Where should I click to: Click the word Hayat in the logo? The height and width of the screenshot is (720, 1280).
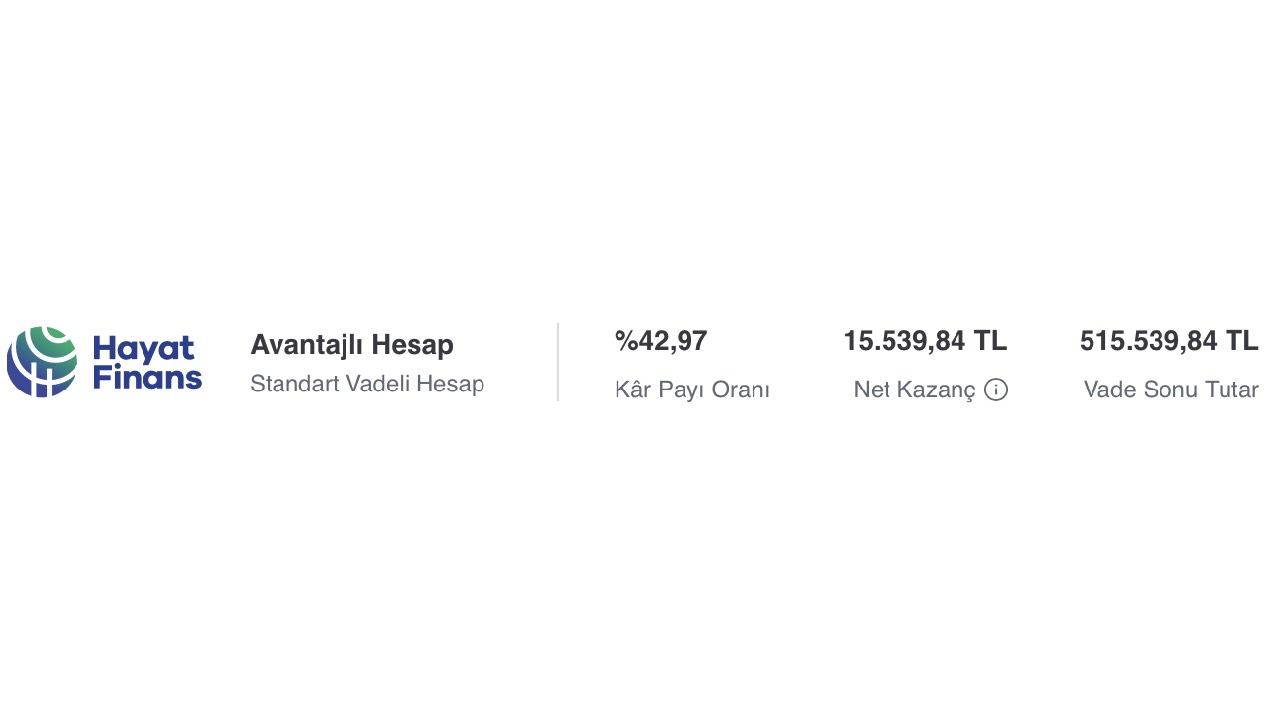point(143,349)
